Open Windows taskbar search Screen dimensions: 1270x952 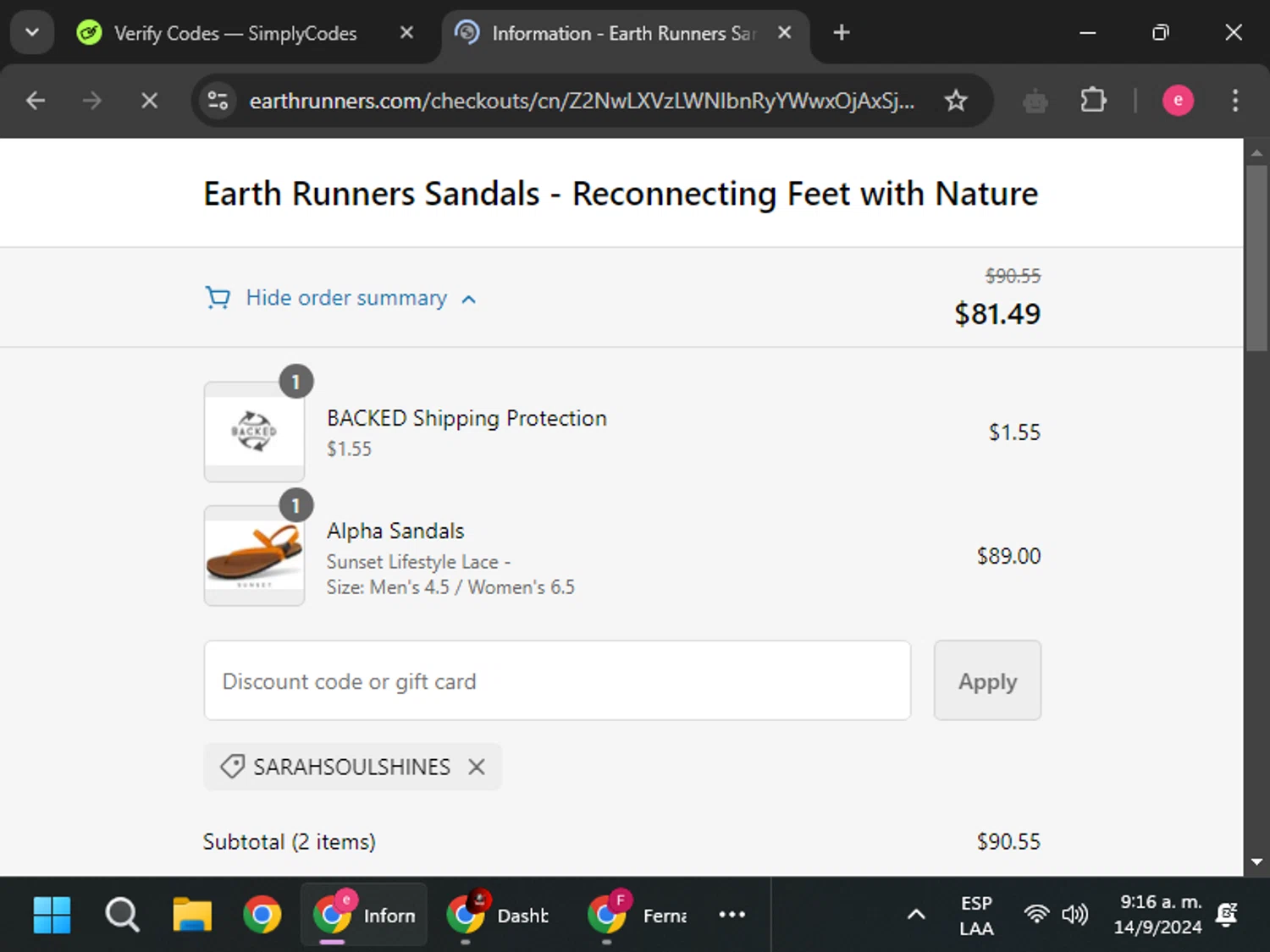122,915
